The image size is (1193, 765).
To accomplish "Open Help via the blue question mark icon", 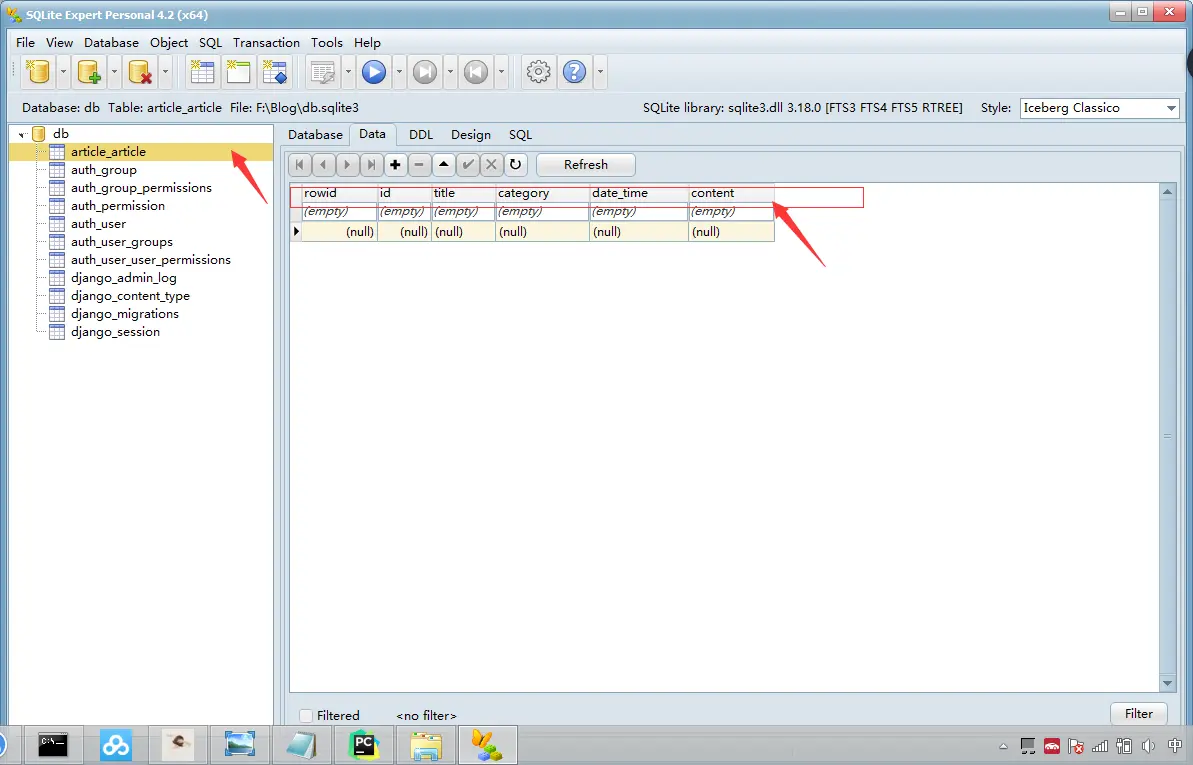I will (x=574, y=72).
